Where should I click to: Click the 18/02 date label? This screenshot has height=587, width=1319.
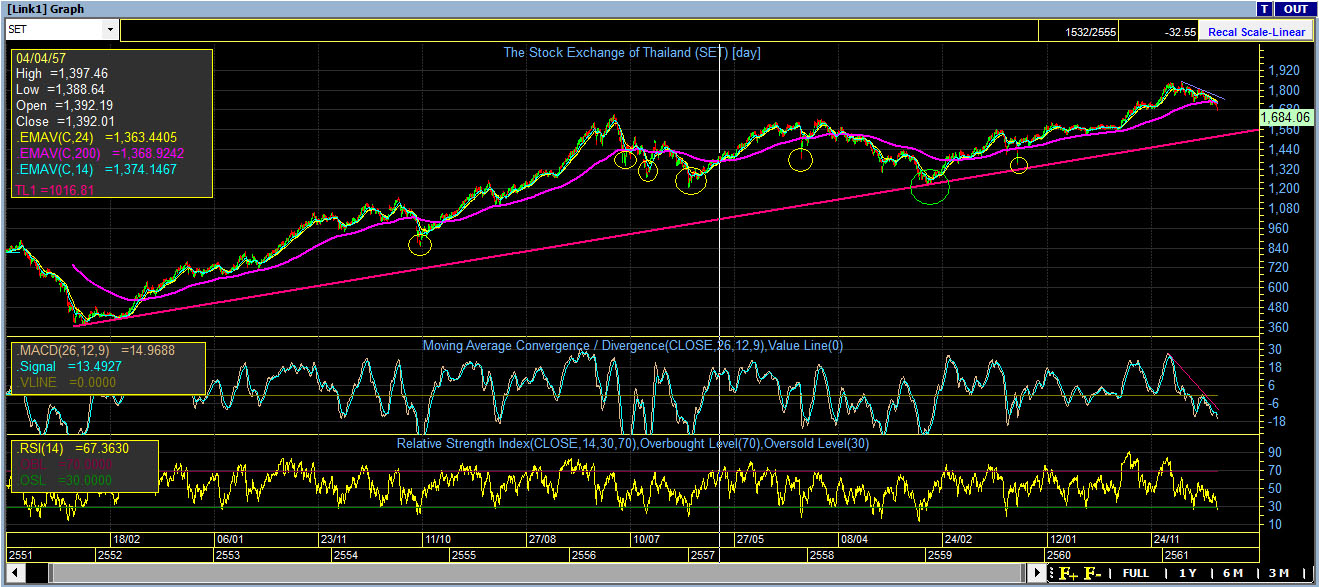125,539
